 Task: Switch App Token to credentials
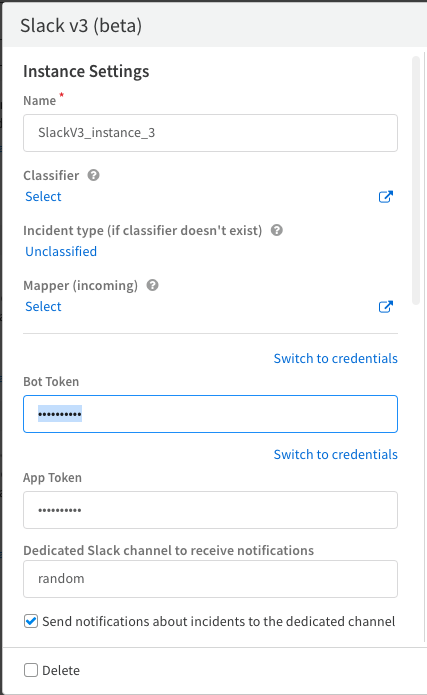click(x=336, y=454)
